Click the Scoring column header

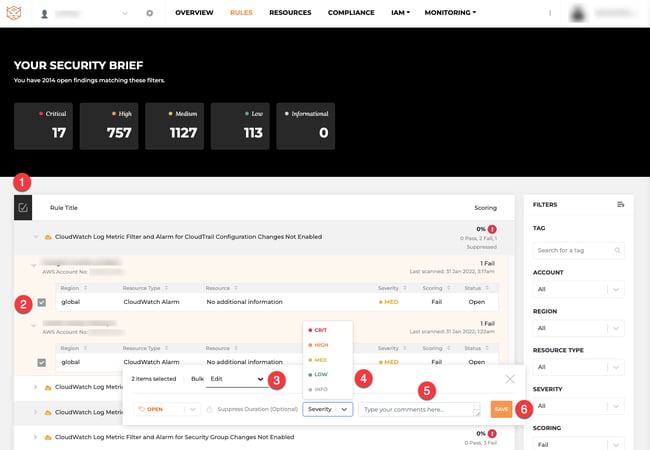[x=485, y=208]
